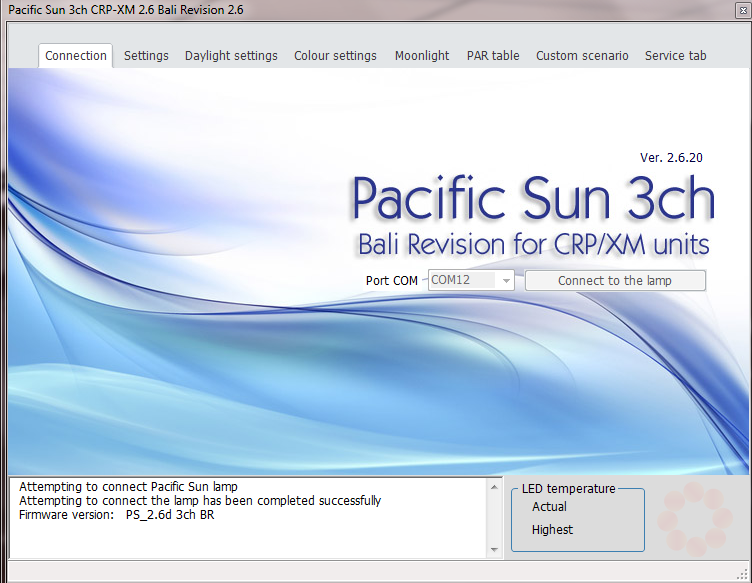752x583 pixels.
Task: Open the Port COM dropdown arrow
Action: 506,281
